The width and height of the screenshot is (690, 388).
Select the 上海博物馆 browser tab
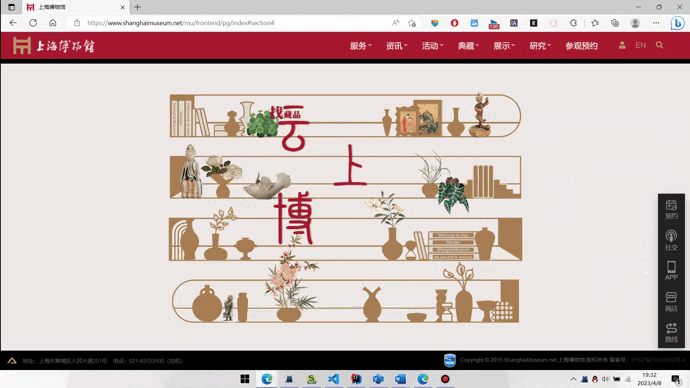tap(75, 7)
